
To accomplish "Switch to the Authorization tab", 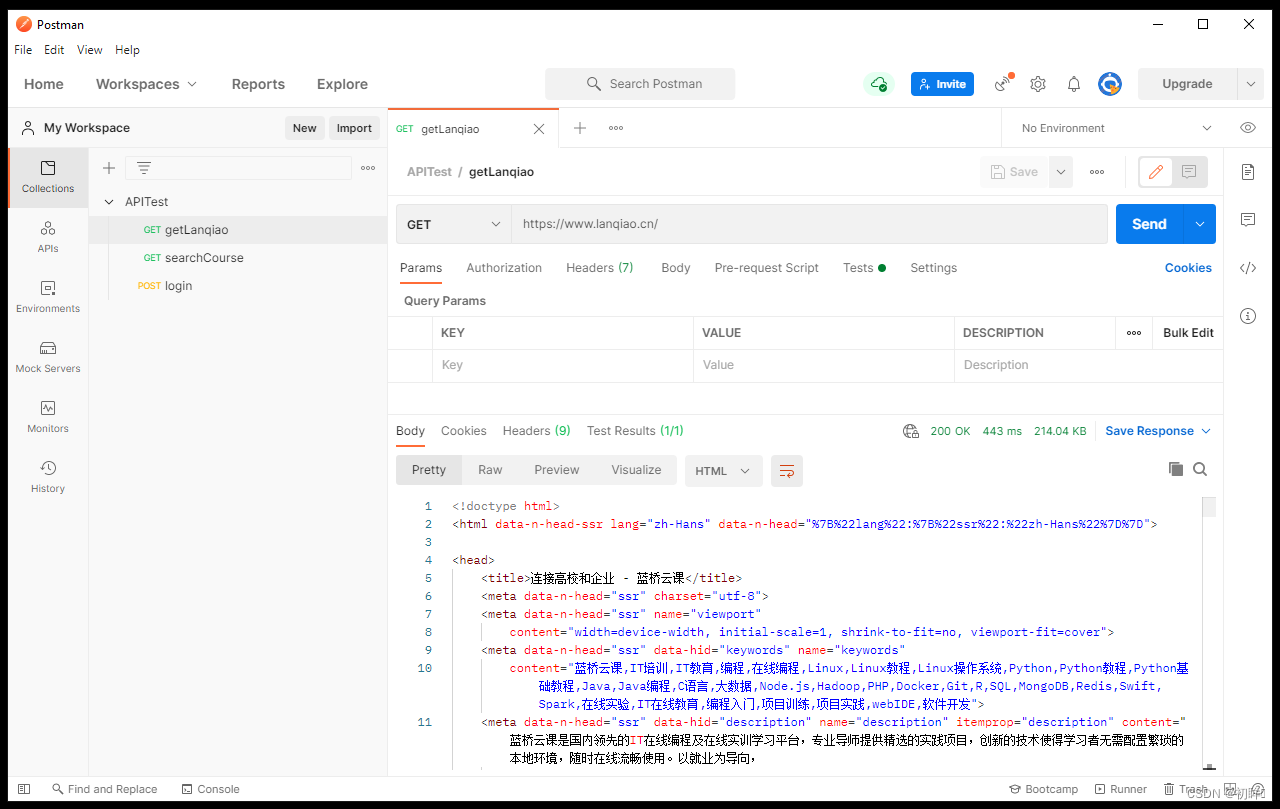I will [504, 268].
